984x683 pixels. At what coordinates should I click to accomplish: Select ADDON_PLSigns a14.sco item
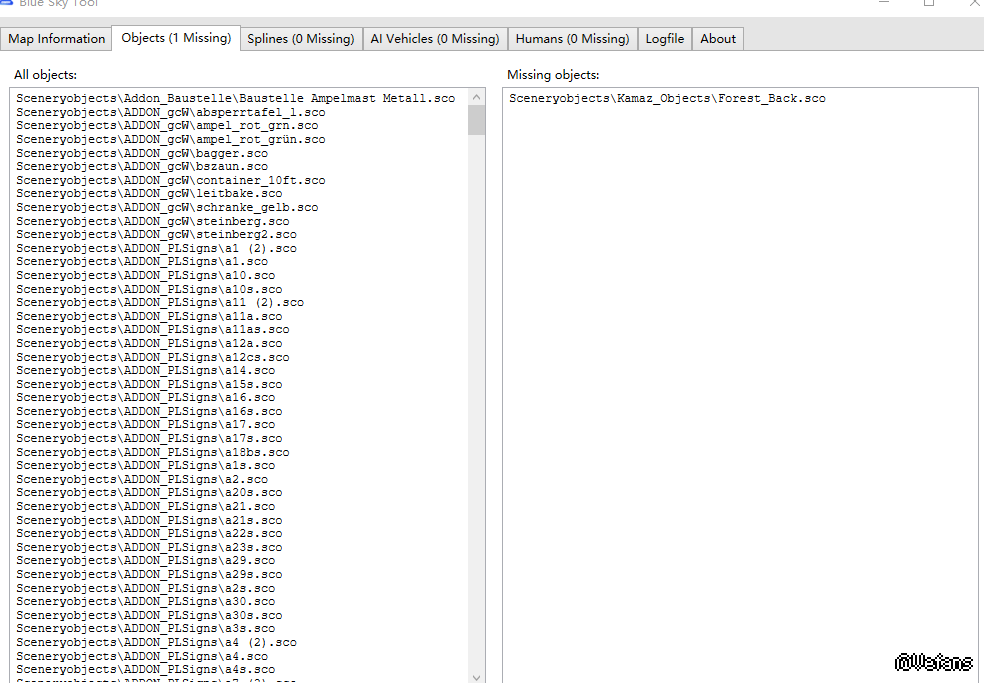click(145, 370)
